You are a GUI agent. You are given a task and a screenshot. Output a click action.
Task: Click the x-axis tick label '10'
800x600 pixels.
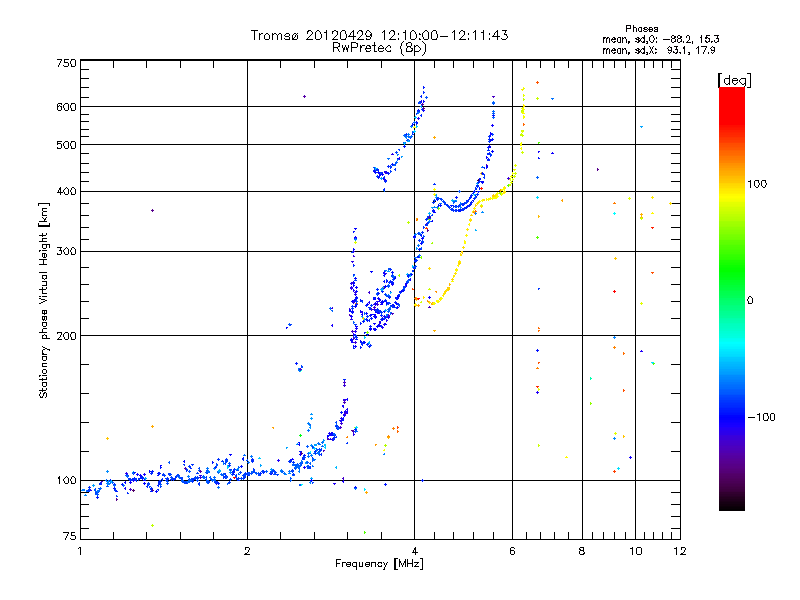[635, 551]
